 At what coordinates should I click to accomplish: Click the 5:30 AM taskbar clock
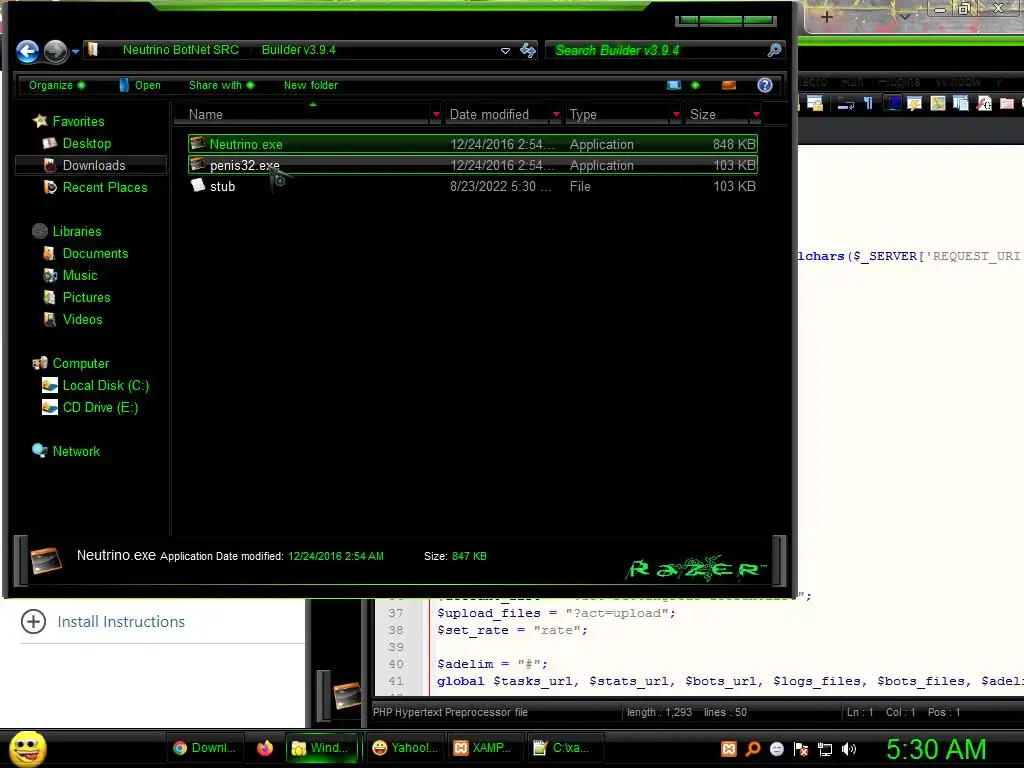[x=935, y=749]
